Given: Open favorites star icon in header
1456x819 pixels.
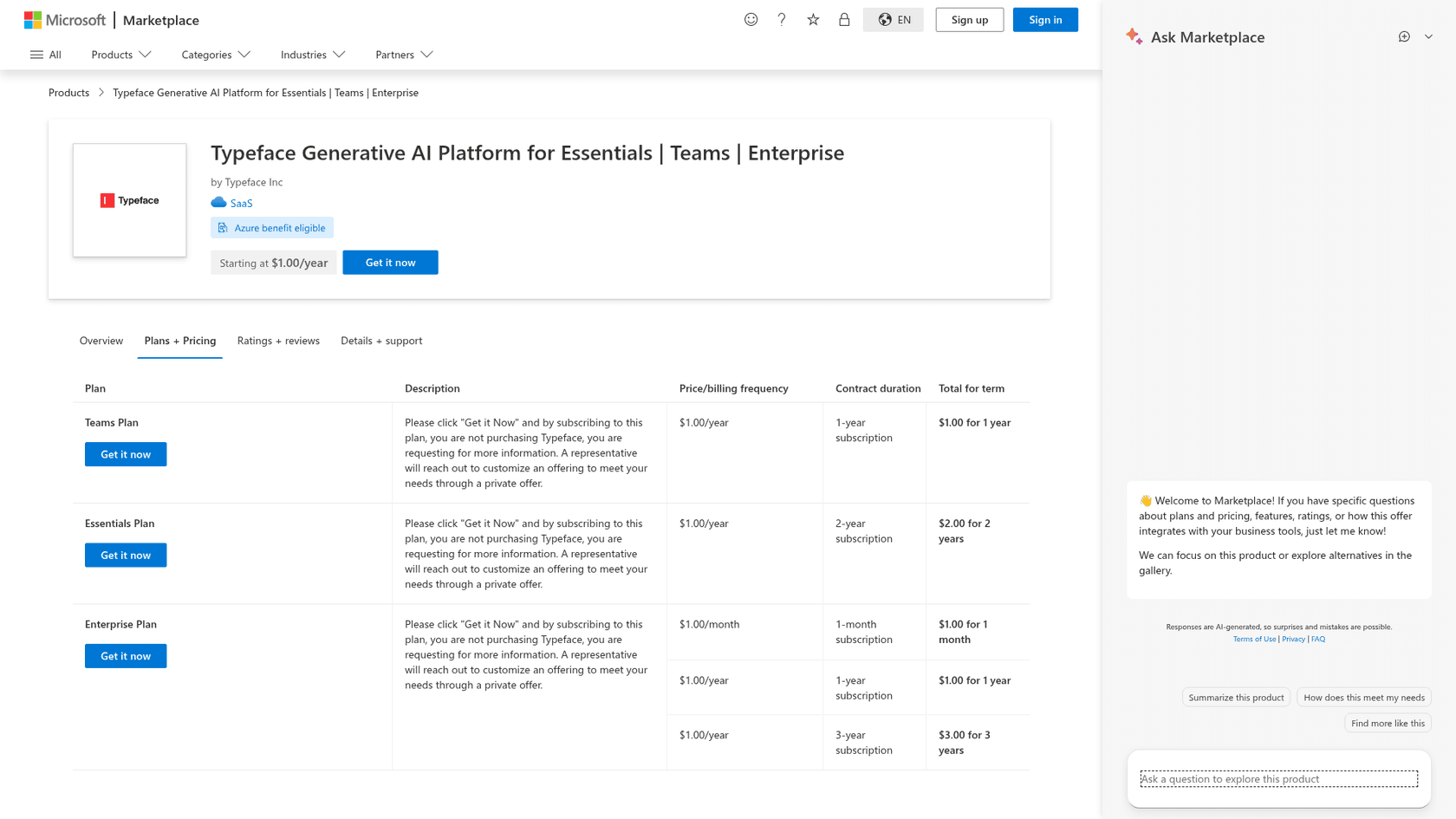Looking at the screenshot, I should [813, 20].
